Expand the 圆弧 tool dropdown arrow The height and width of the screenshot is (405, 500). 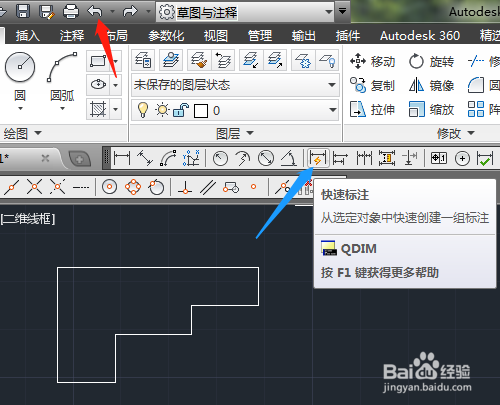coord(62,108)
